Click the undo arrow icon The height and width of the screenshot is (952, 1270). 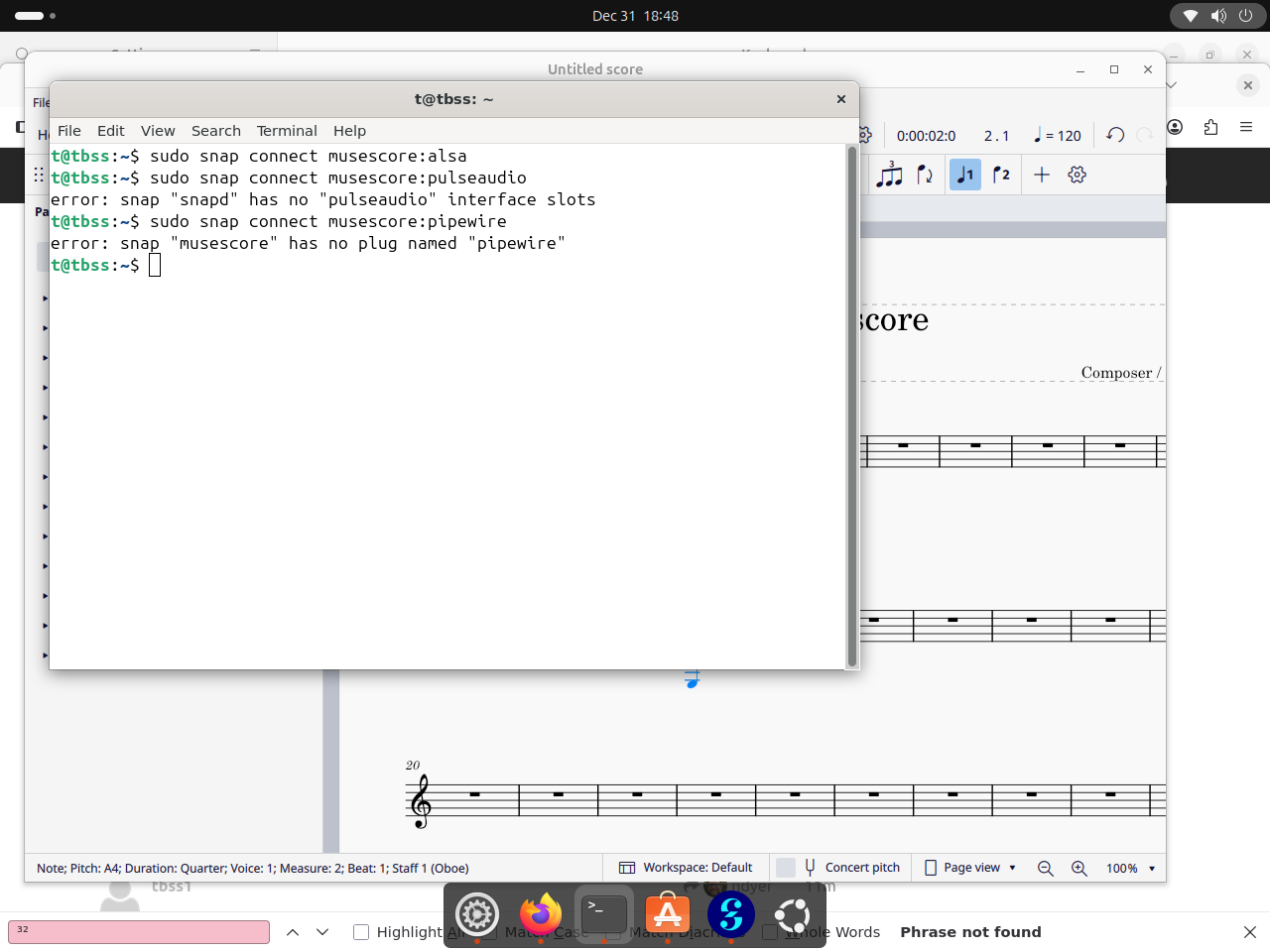pyautogui.click(x=1115, y=135)
